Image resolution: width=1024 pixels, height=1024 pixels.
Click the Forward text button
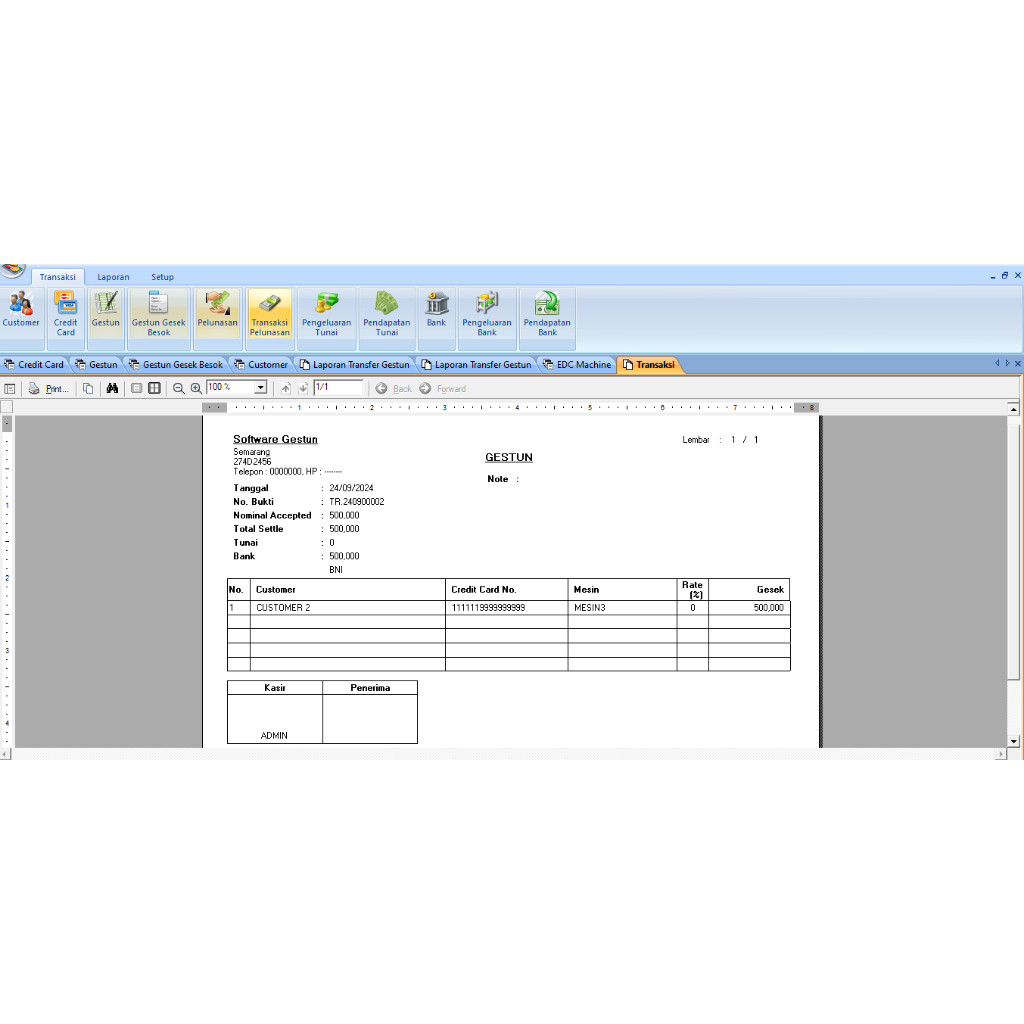click(451, 389)
